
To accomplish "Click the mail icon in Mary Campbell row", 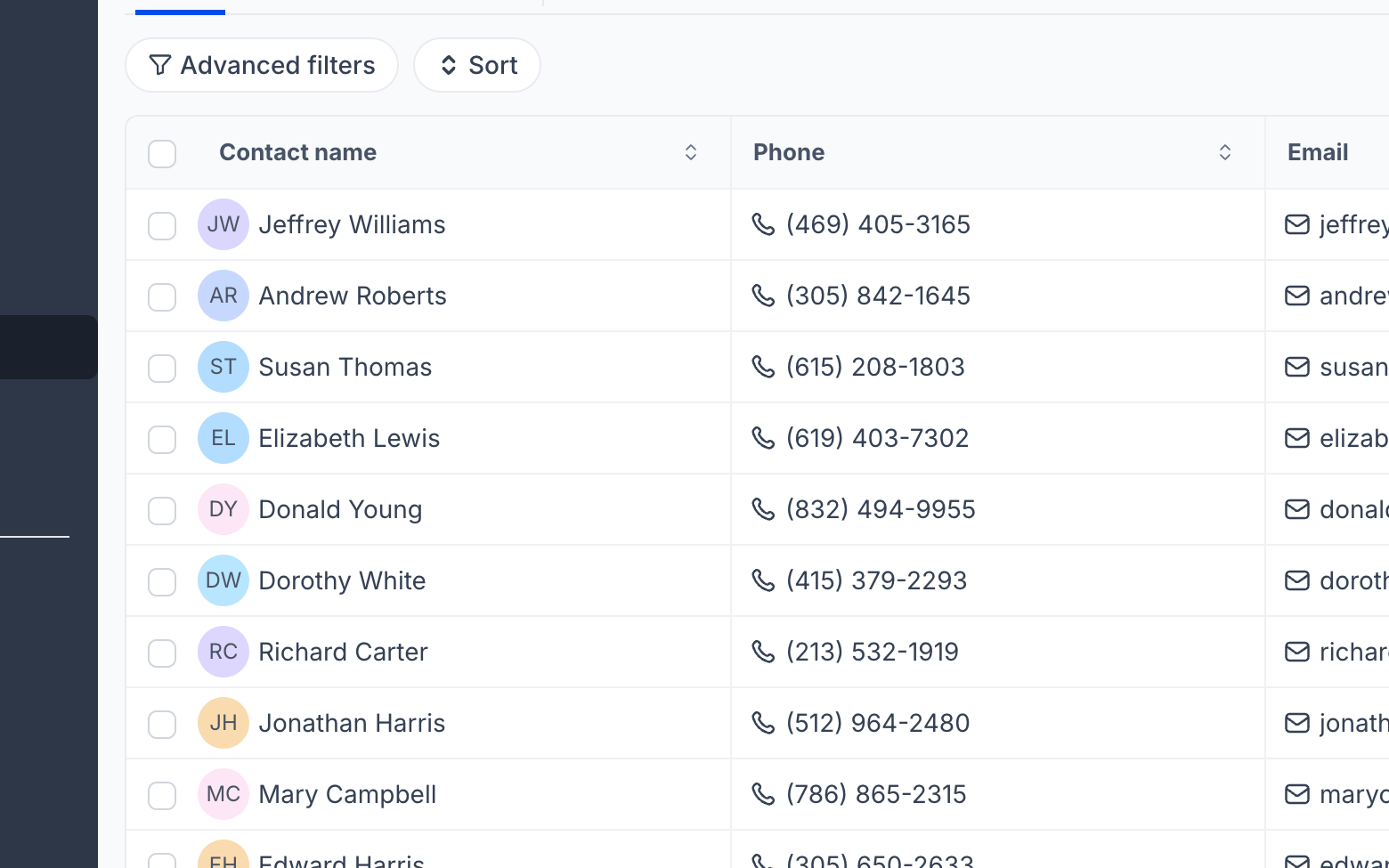I will tap(1297, 794).
